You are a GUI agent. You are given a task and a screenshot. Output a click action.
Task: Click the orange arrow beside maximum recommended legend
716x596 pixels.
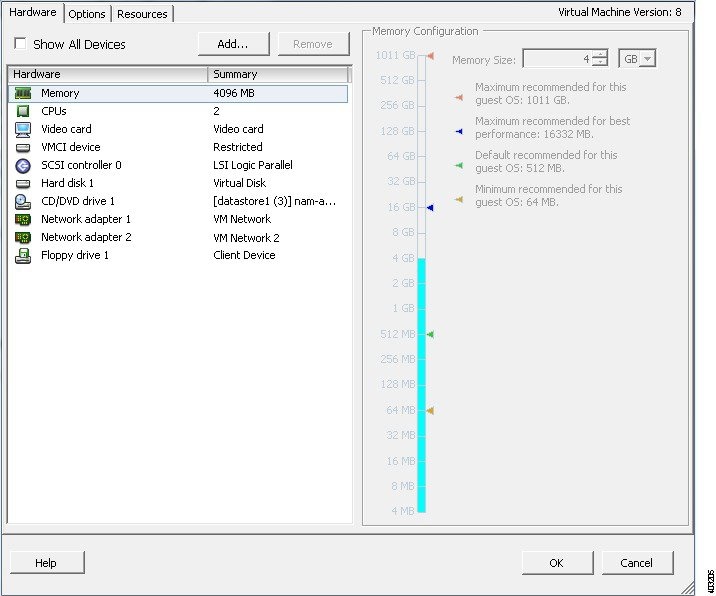(459, 97)
